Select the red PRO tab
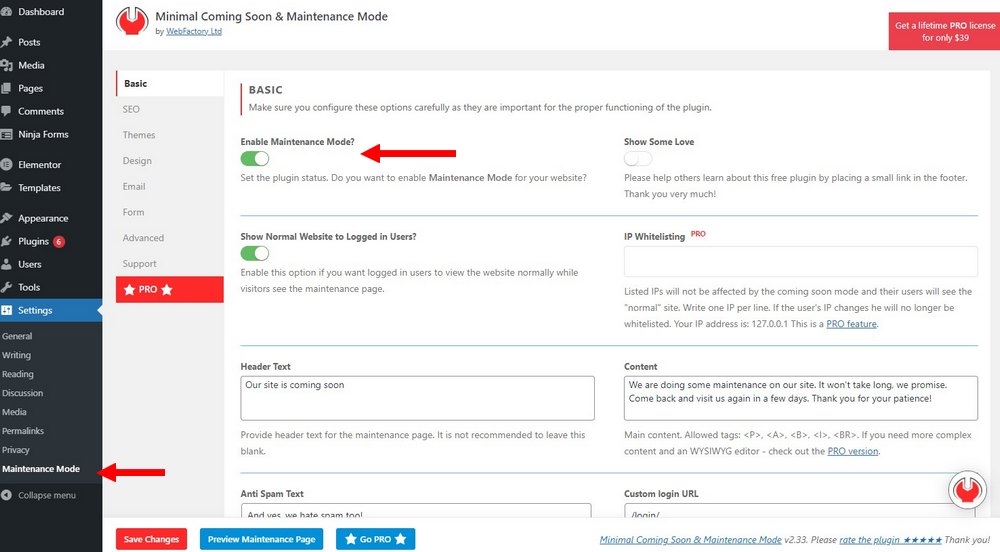This screenshot has width=1000, height=552. 170,289
